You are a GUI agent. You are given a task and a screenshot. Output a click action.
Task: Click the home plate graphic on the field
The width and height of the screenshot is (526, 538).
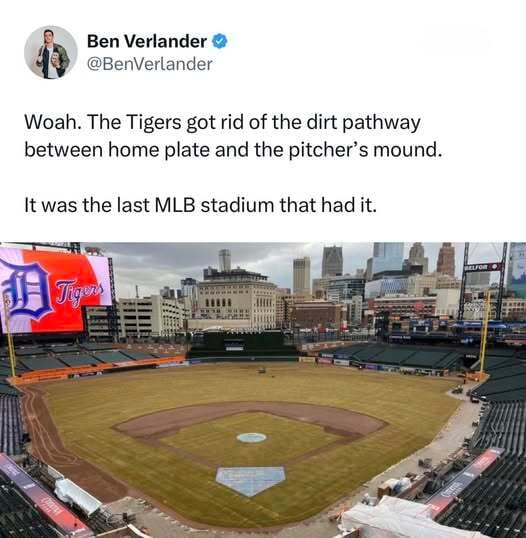pyautogui.click(x=251, y=481)
